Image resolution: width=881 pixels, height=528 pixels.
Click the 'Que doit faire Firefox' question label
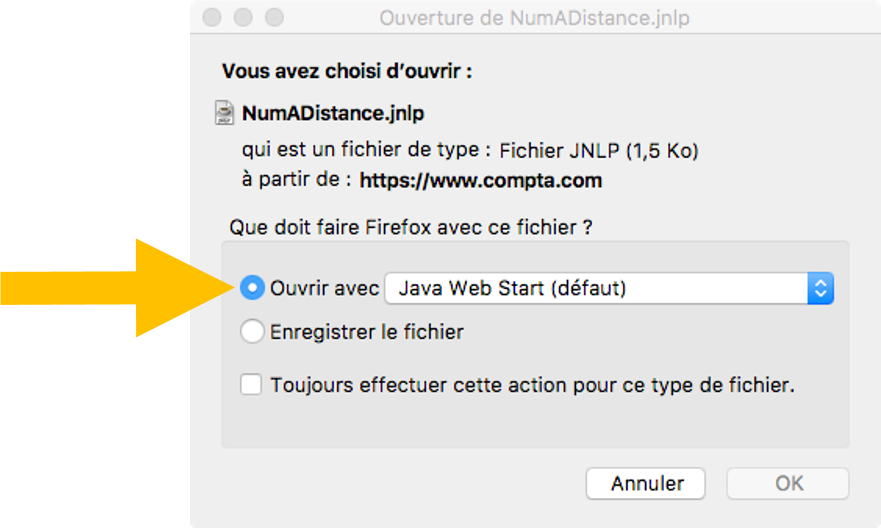click(x=411, y=227)
